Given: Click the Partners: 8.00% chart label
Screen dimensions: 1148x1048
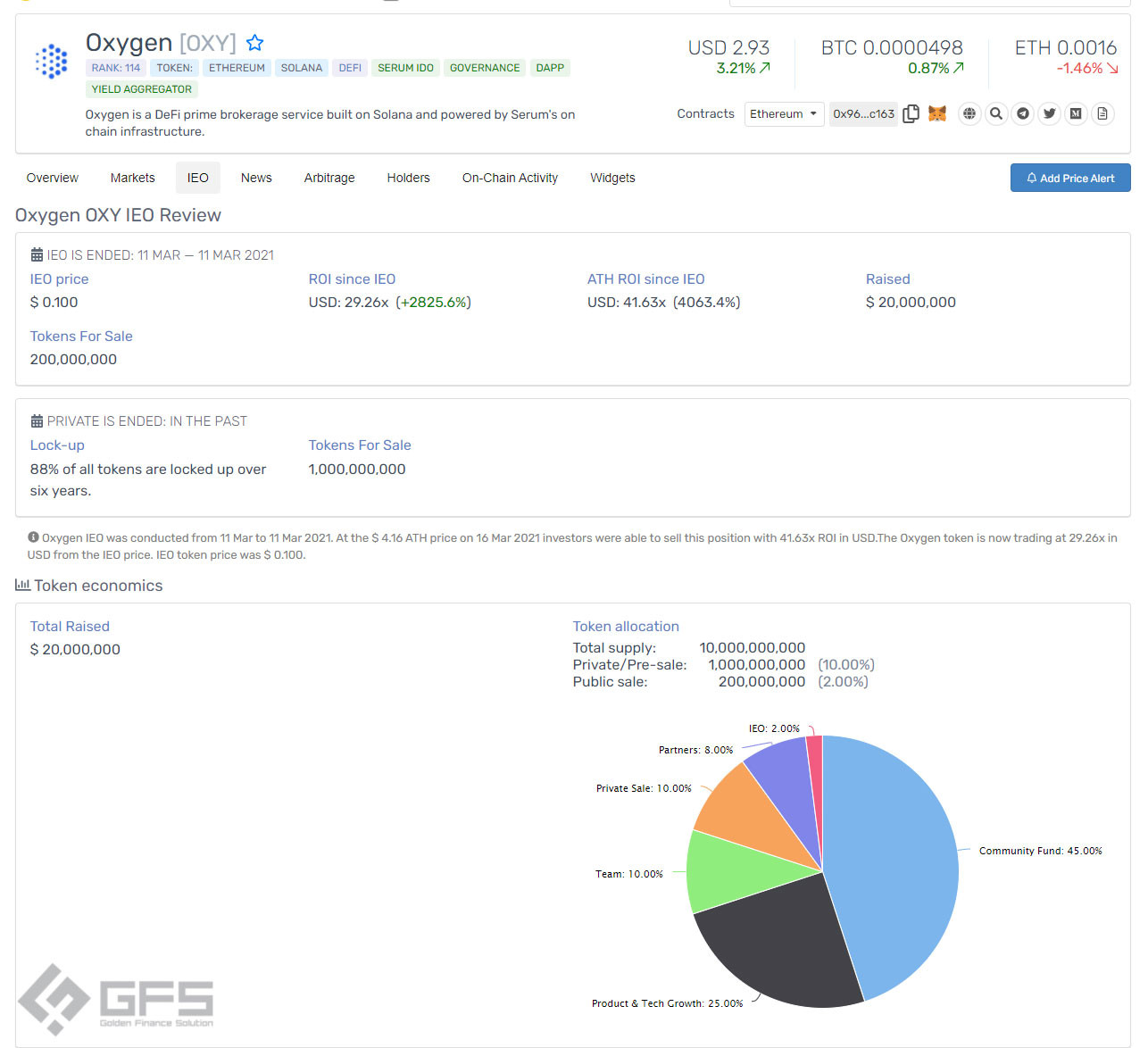Looking at the screenshot, I should [x=695, y=750].
